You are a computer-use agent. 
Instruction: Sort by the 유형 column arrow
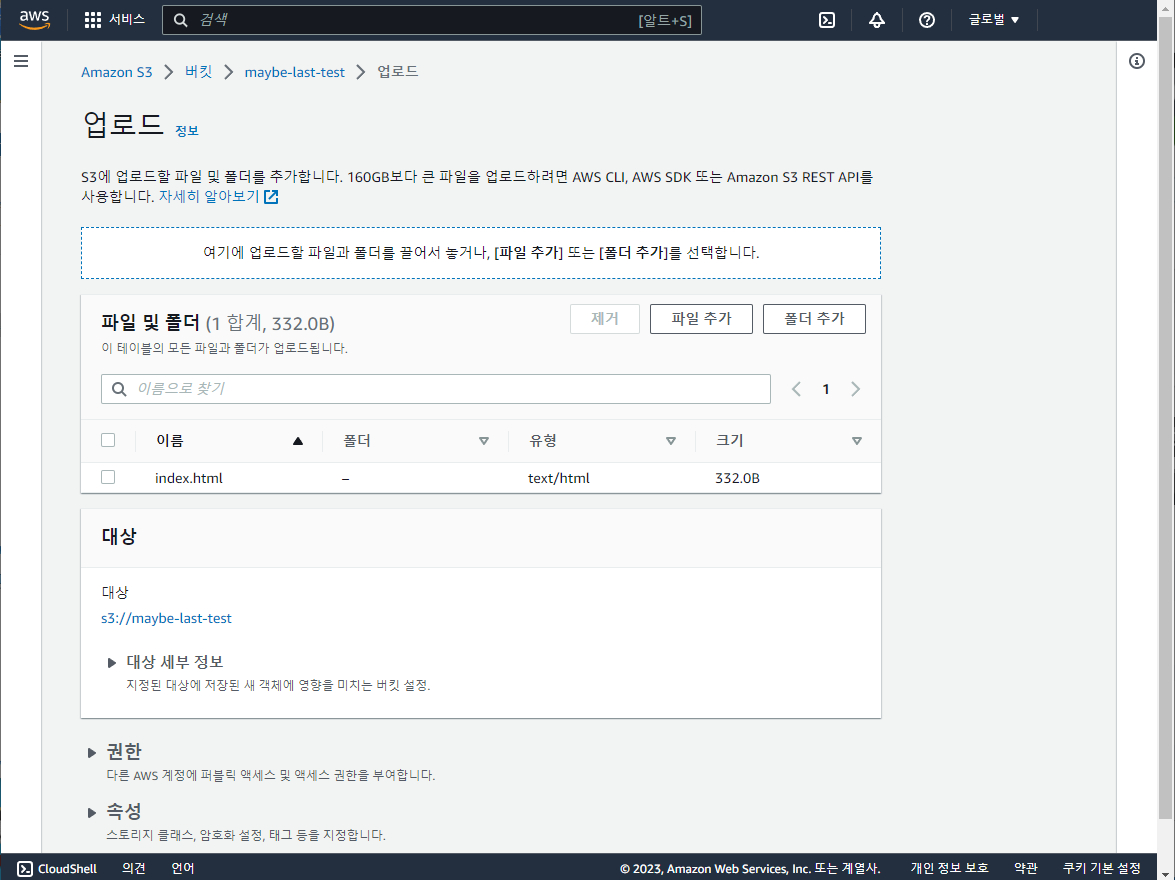coord(671,441)
